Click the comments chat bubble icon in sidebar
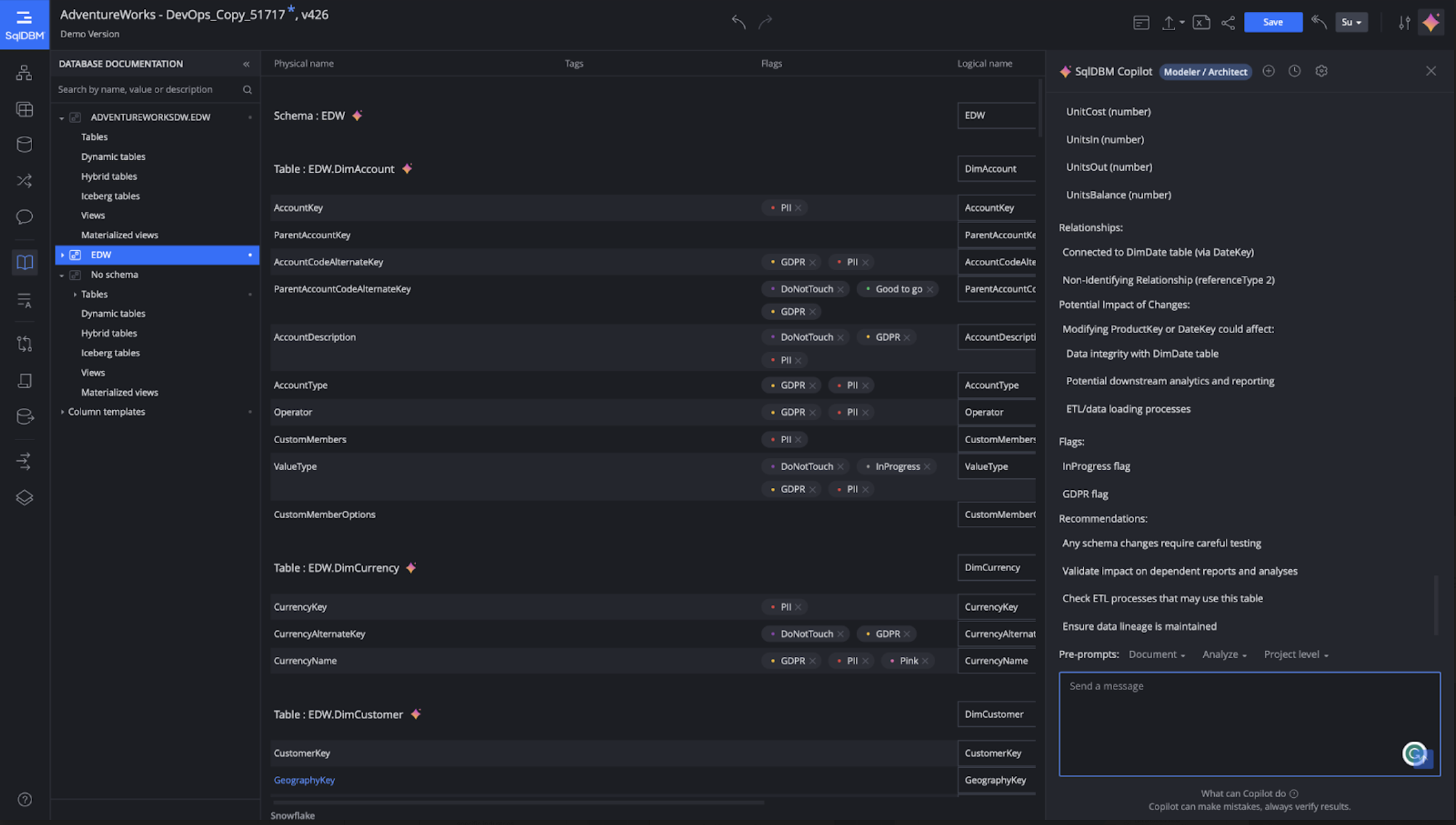The height and width of the screenshot is (825, 1456). [x=25, y=217]
